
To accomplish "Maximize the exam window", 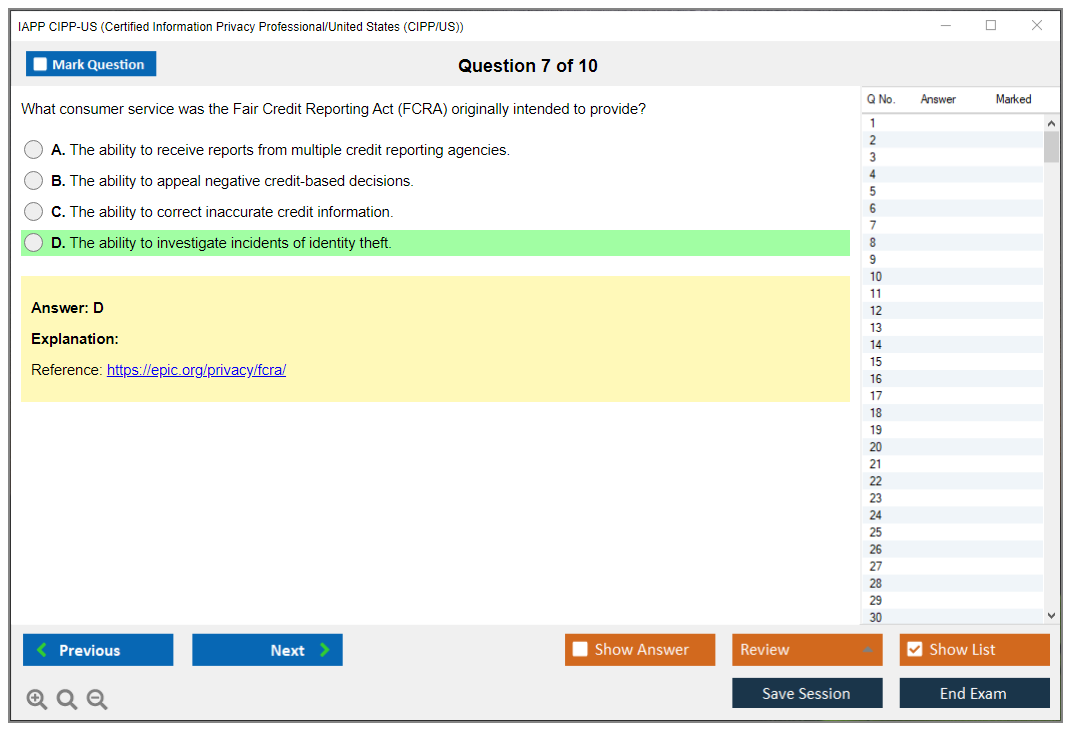I will (991, 26).
